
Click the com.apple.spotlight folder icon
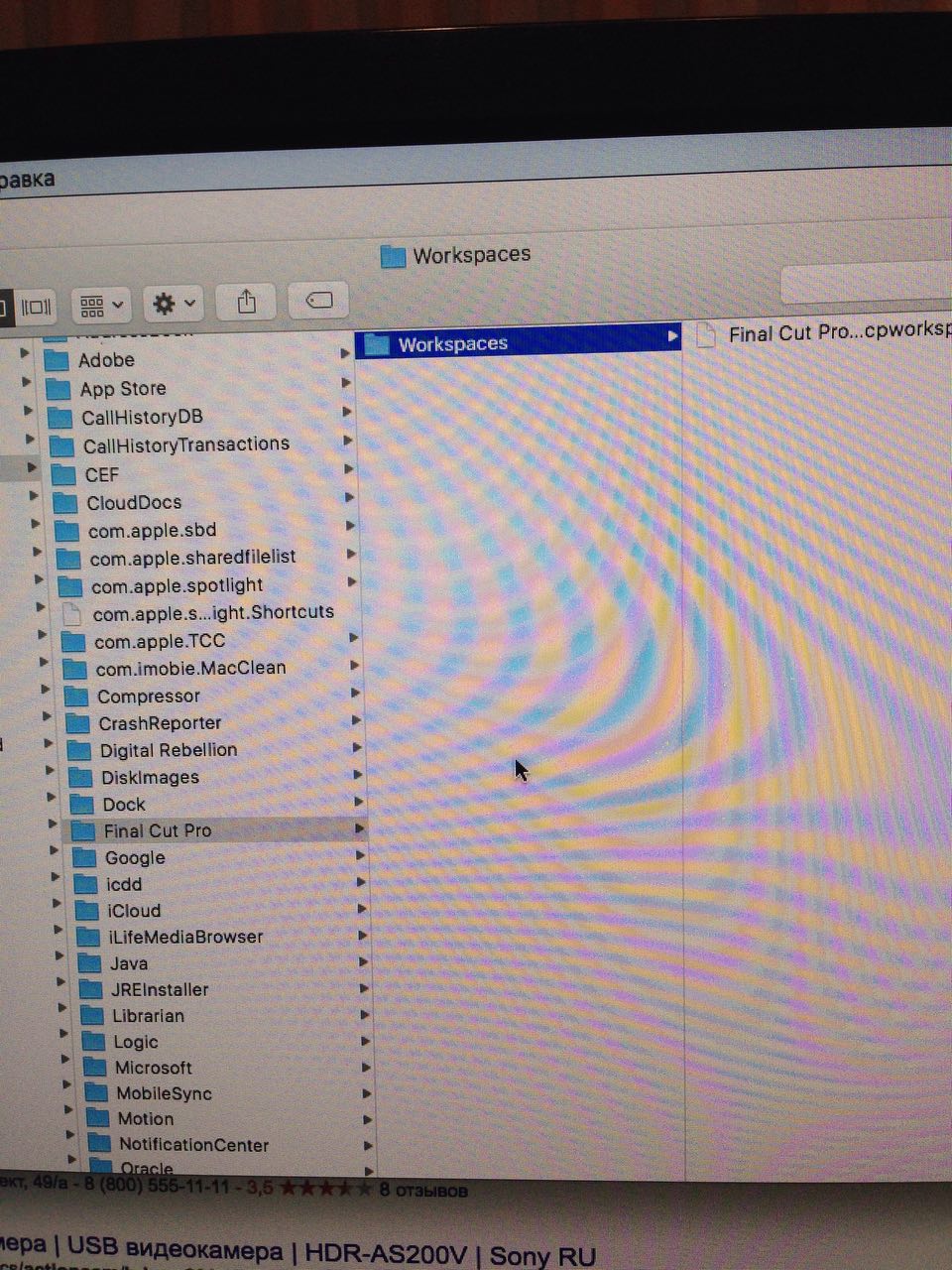(x=70, y=586)
